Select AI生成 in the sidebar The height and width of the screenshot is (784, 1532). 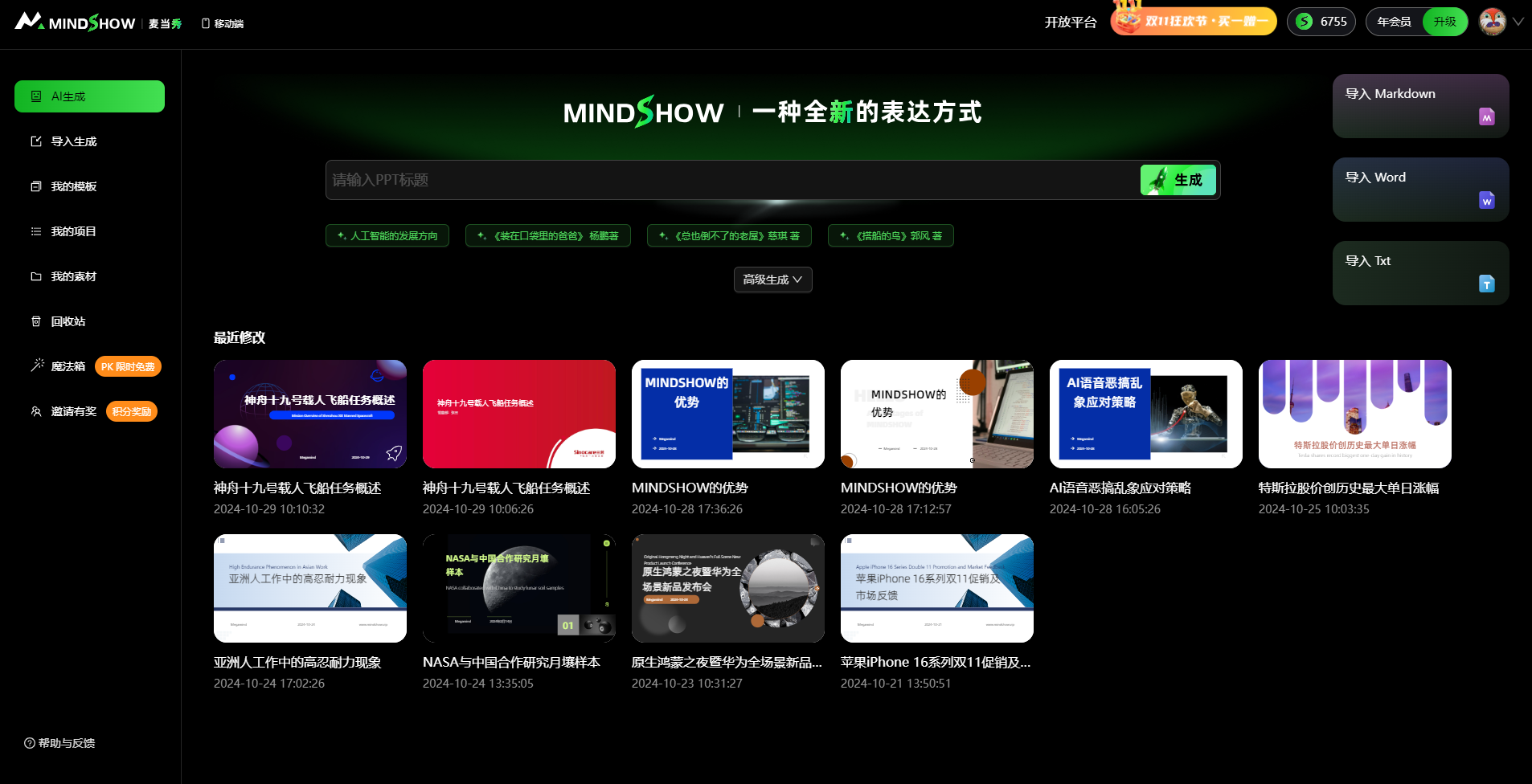[89, 96]
